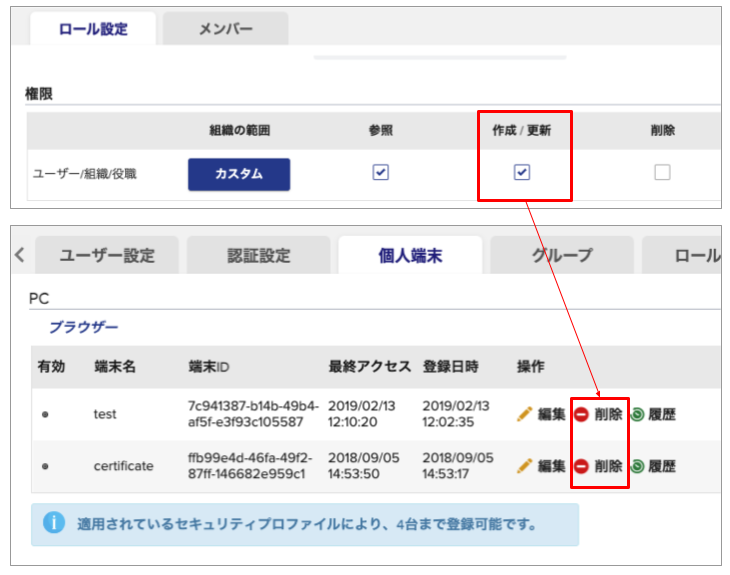Click the pencil edit icon for test
This screenshot has height=575, width=730.
pos(525,414)
